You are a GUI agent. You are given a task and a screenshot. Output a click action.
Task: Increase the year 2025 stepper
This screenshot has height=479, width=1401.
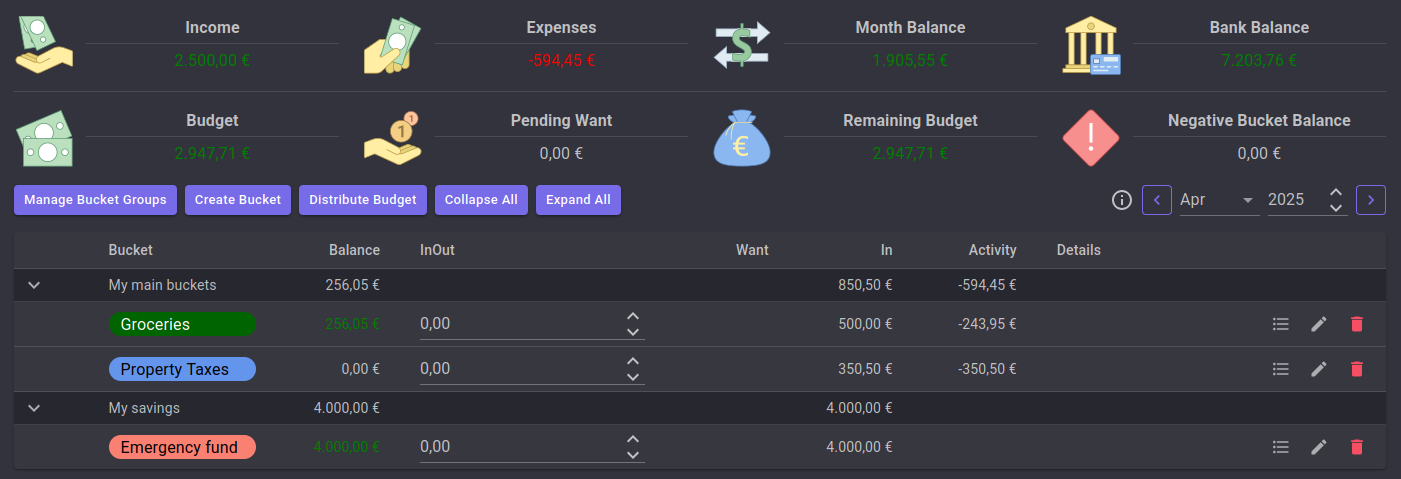1336,192
